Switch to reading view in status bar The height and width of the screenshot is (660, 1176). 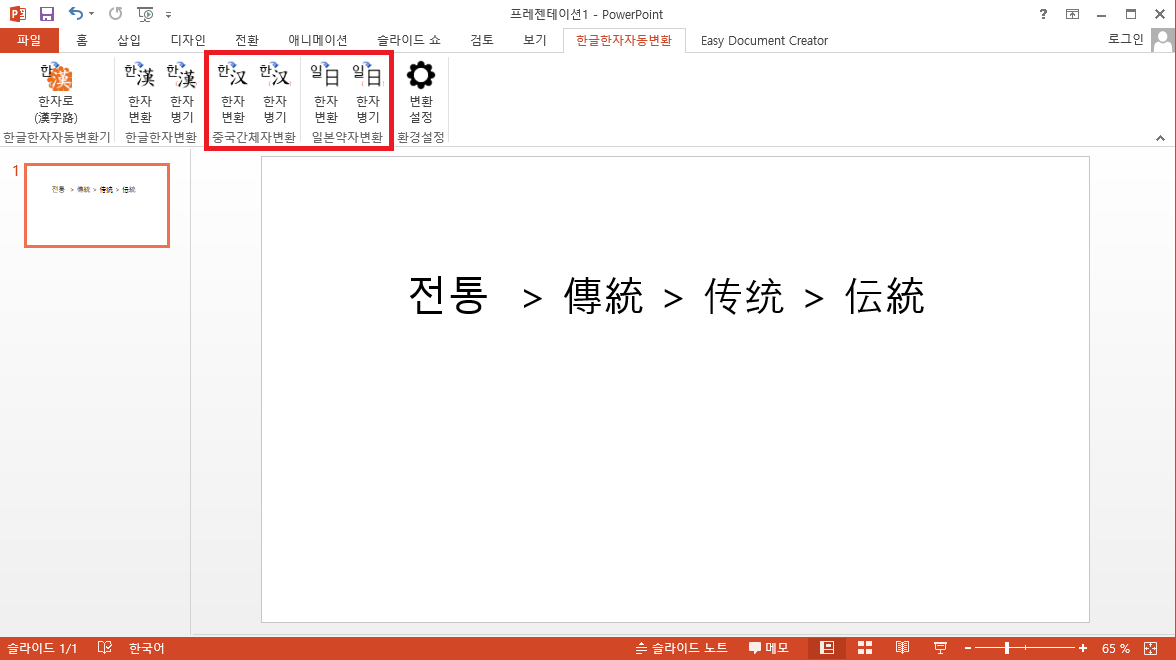[902, 648]
